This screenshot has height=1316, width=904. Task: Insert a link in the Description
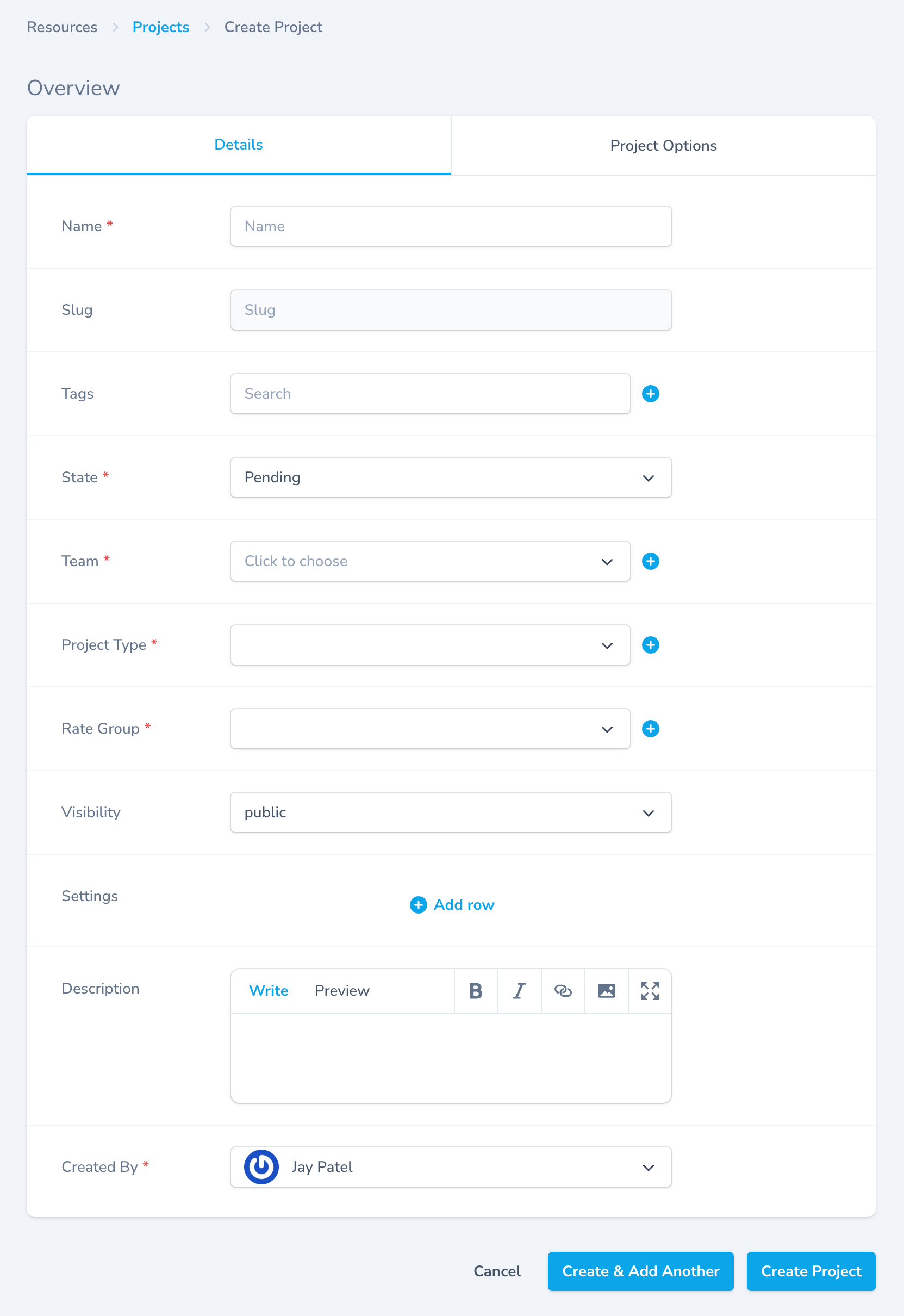(x=563, y=990)
